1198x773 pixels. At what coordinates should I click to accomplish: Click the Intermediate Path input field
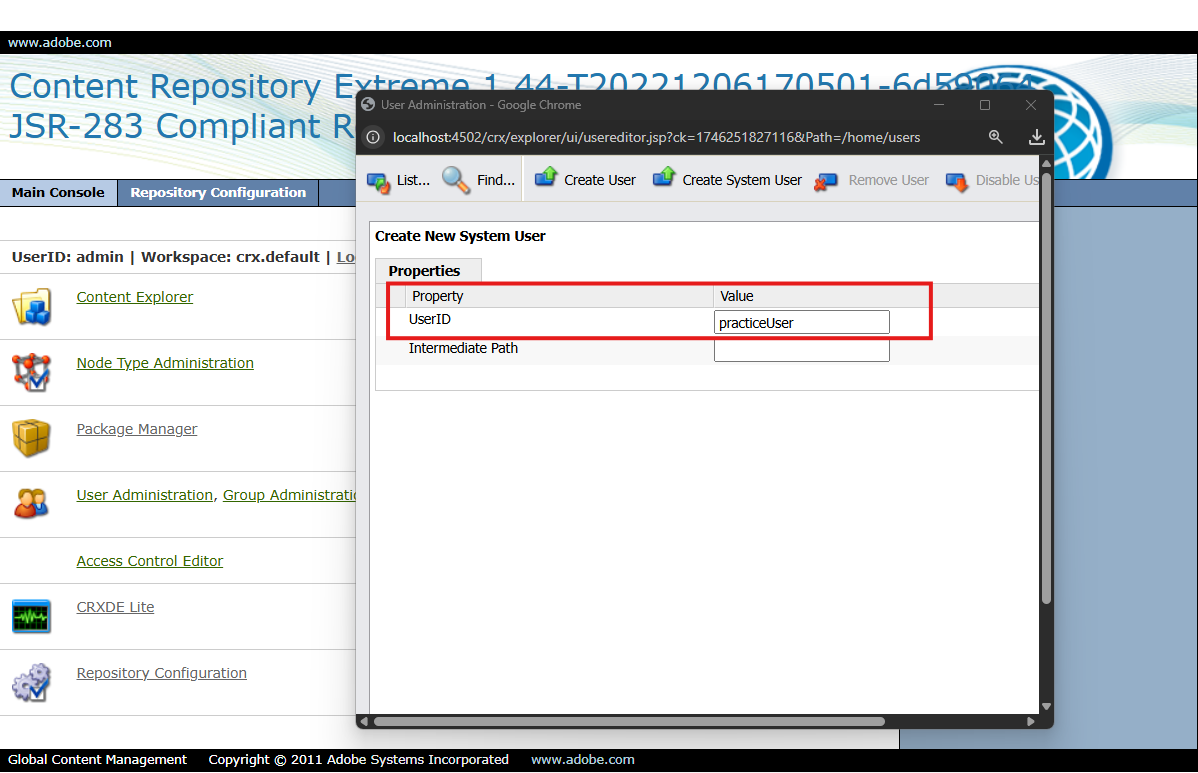pos(801,350)
